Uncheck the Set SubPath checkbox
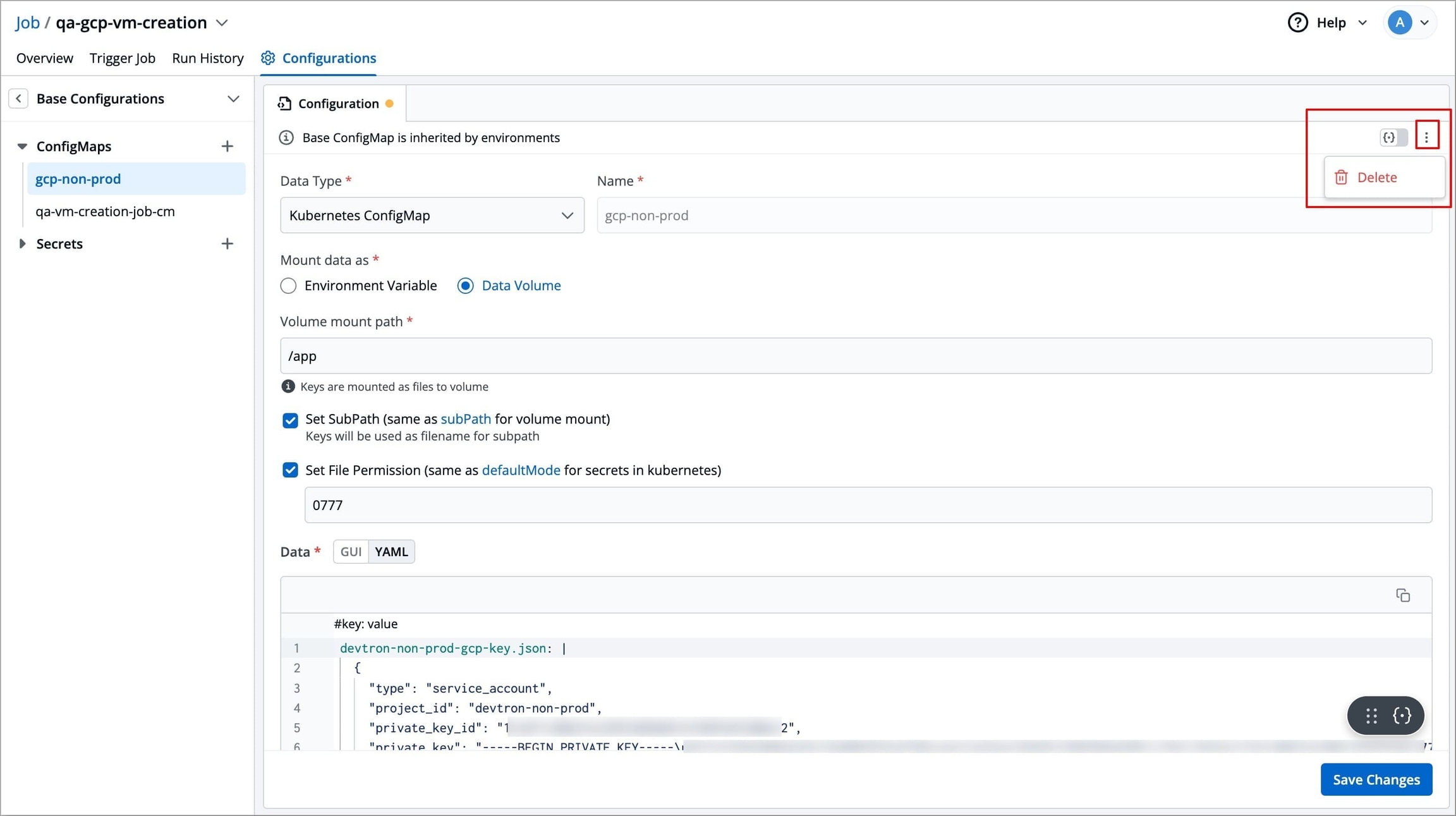The height and width of the screenshot is (816, 1456). 290,420
